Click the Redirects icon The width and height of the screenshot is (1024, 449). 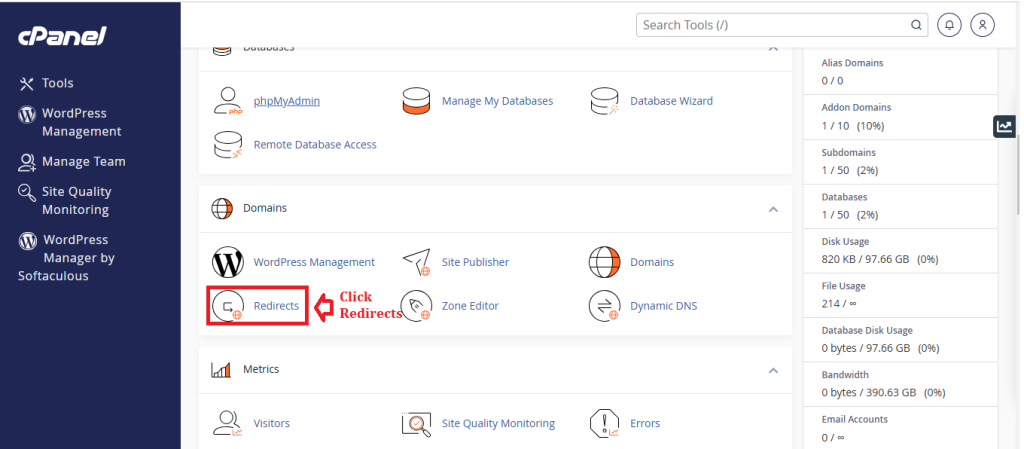(x=228, y=306)
